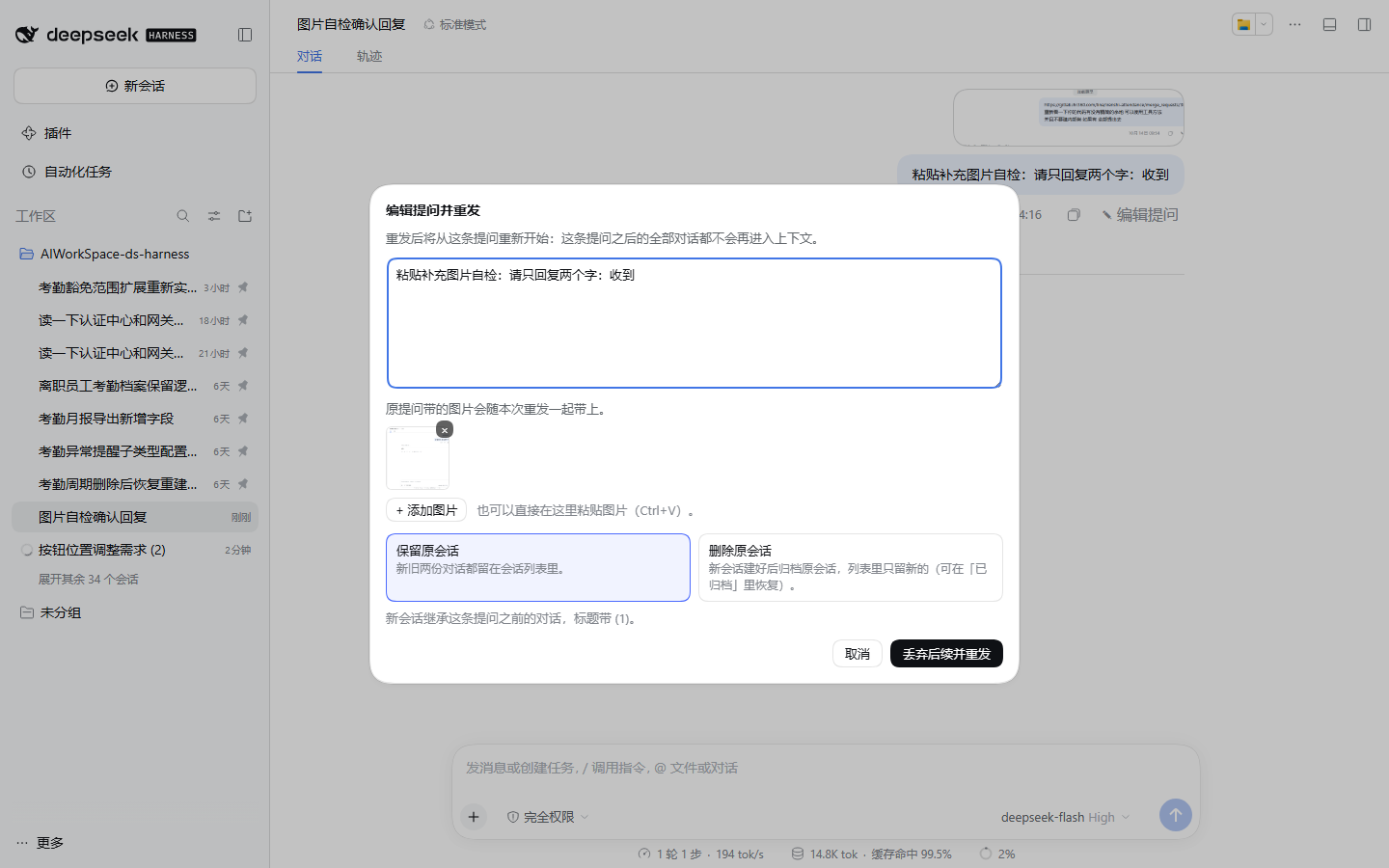1389x868 pixels.
Task: Click the 取消 button
Action: click(x=858, y=654)
